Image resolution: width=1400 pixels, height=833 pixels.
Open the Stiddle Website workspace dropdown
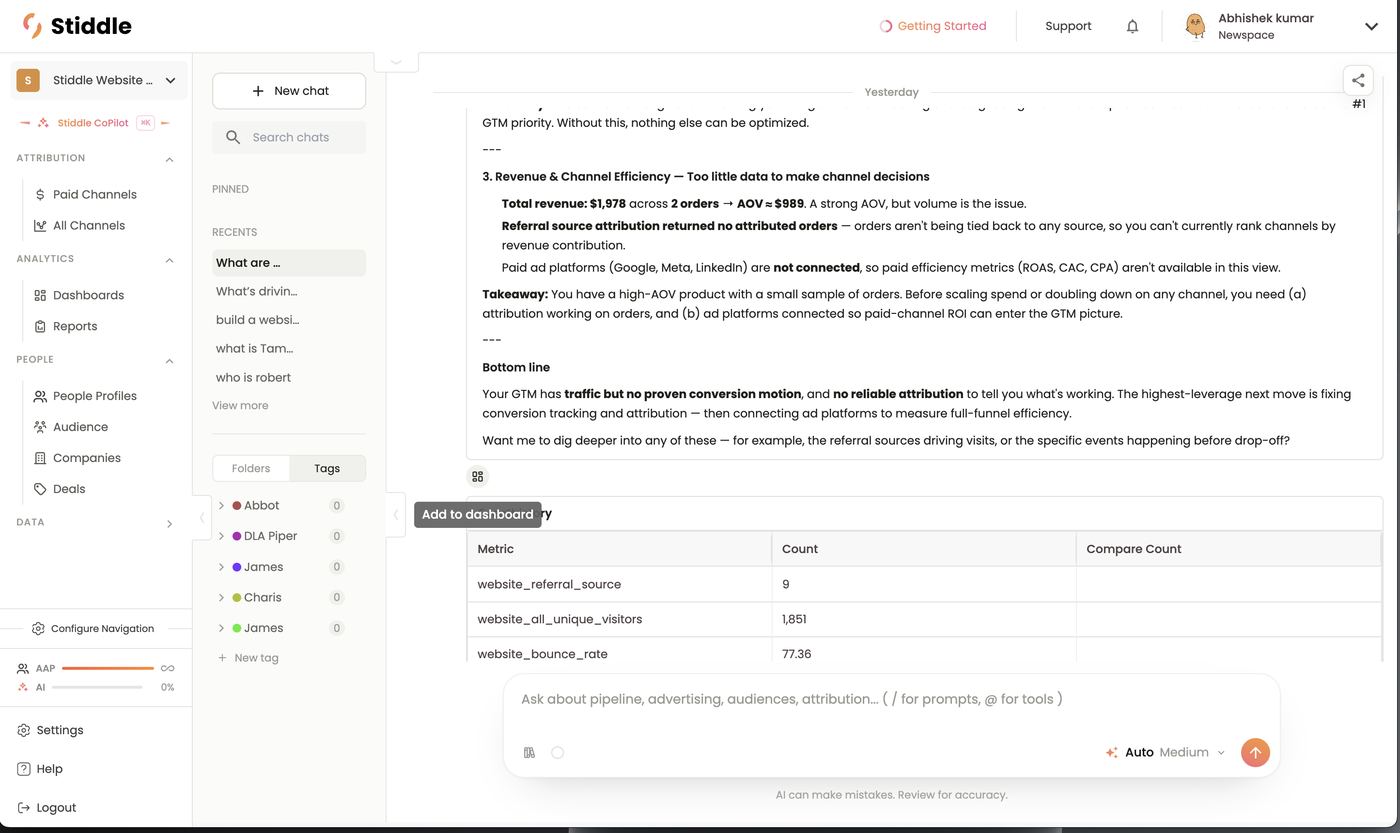[x=97, y=80]
